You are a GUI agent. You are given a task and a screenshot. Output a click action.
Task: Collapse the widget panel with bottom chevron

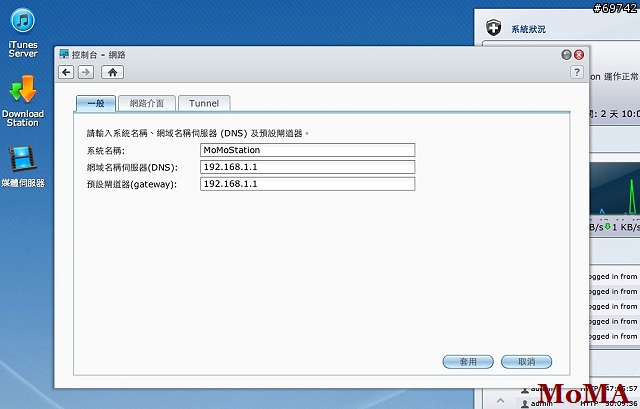500,400
